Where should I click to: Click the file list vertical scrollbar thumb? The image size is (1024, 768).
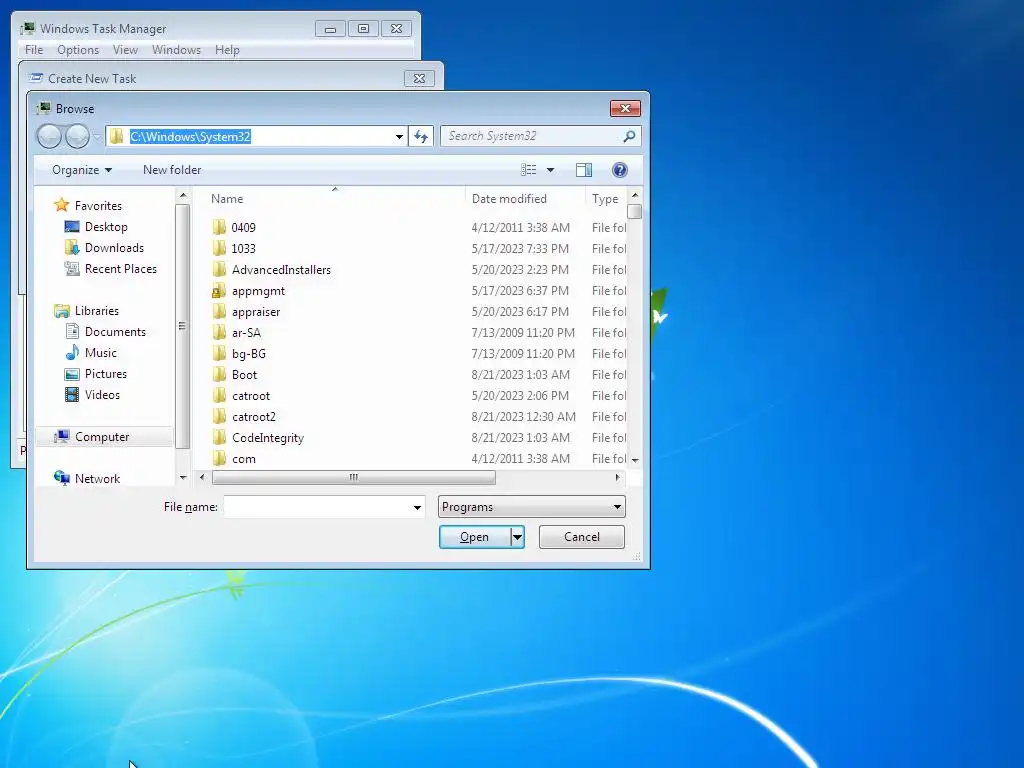click(634, 212)
